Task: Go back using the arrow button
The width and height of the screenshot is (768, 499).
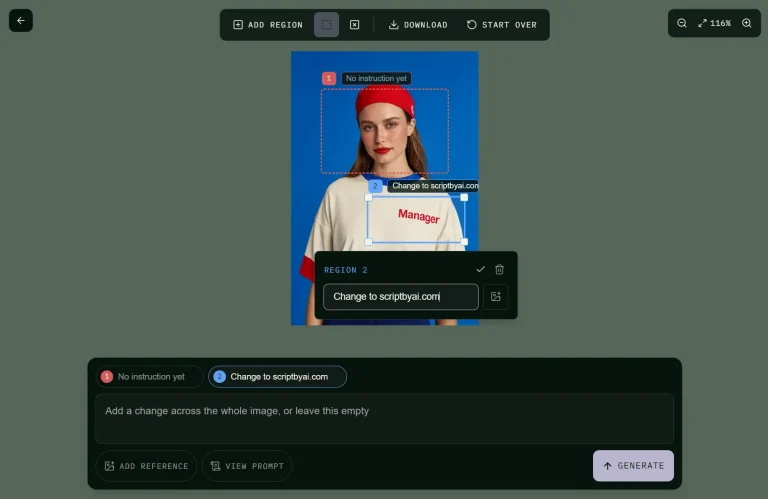Action: point(21,21)
